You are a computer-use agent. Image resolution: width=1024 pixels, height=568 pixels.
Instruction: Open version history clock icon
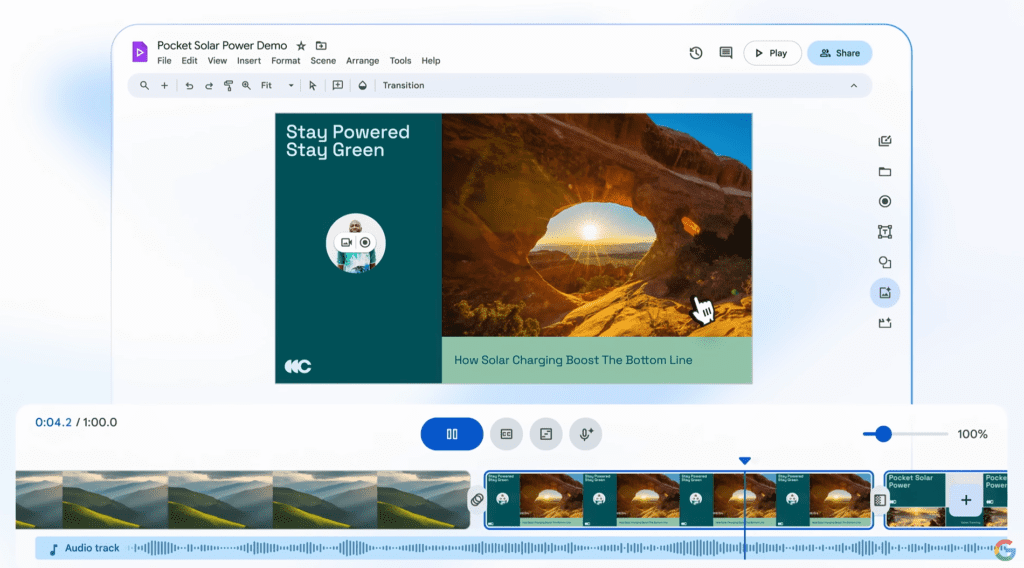(696, 53)
